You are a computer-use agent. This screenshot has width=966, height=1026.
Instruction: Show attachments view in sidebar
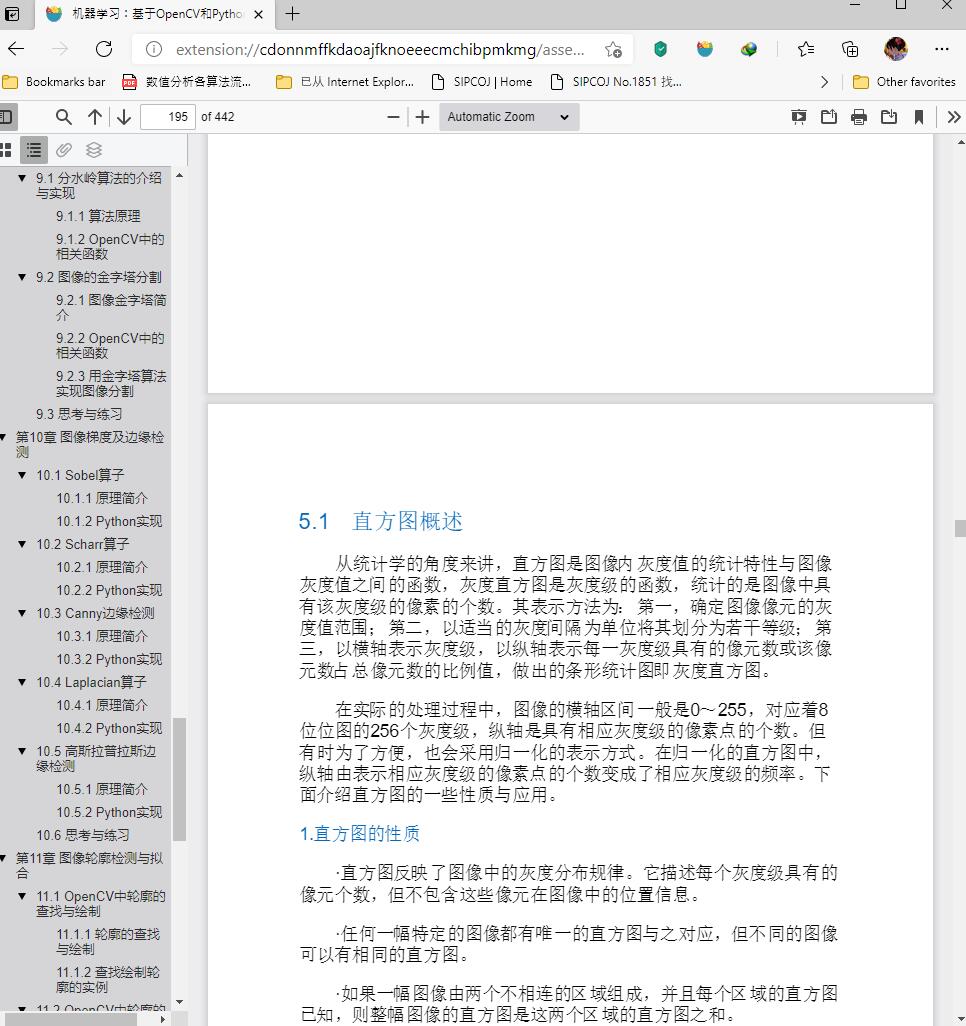(x=63, y=150)
